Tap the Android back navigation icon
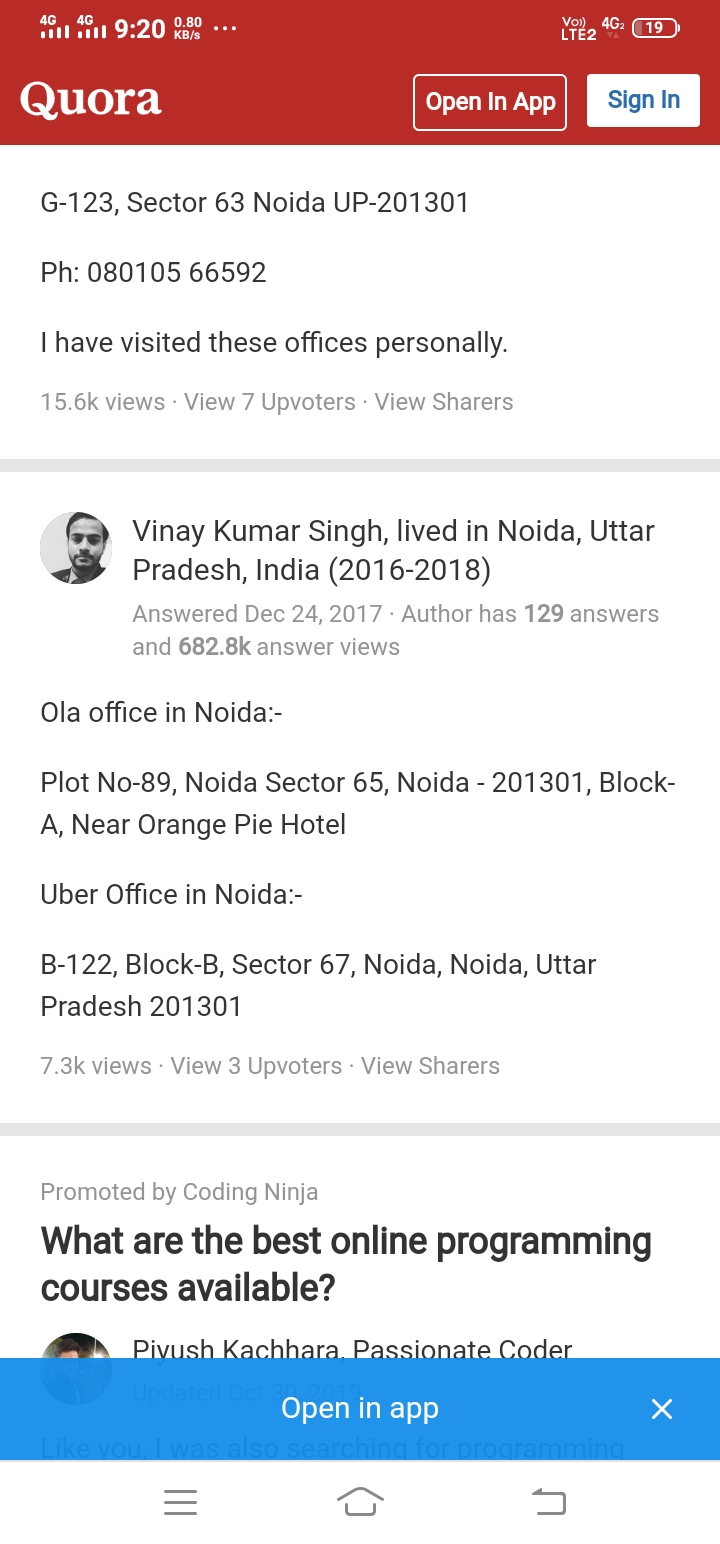The width and height of the screenshot is (720, 1544). 548,1502
